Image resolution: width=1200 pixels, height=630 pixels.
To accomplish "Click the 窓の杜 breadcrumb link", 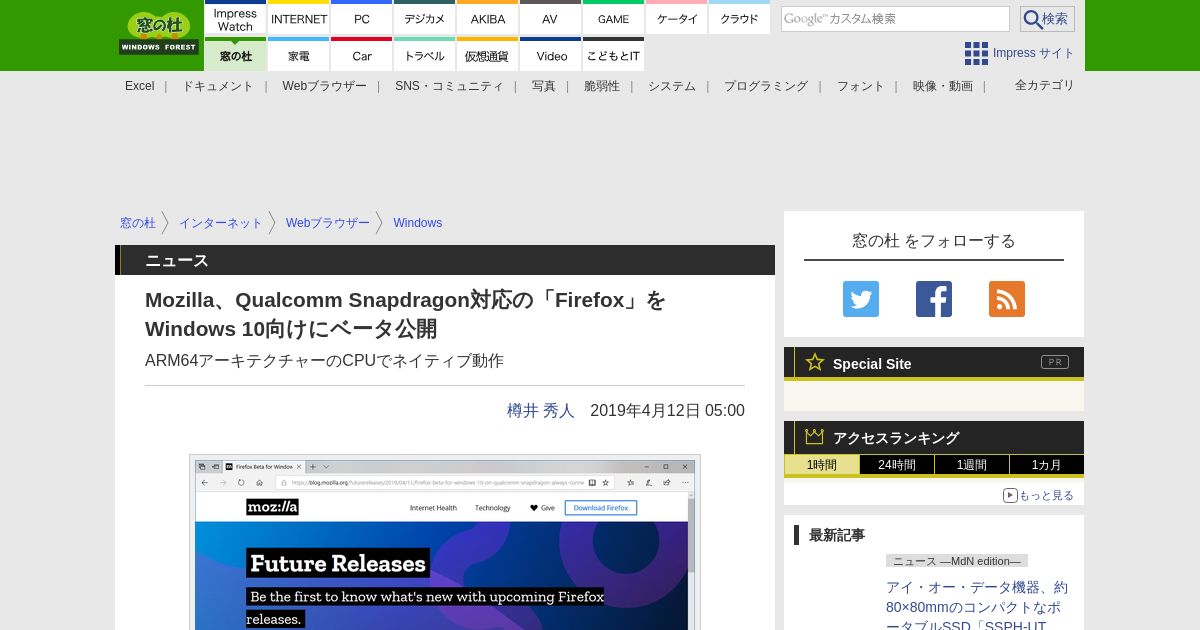I will coord(138,223).
